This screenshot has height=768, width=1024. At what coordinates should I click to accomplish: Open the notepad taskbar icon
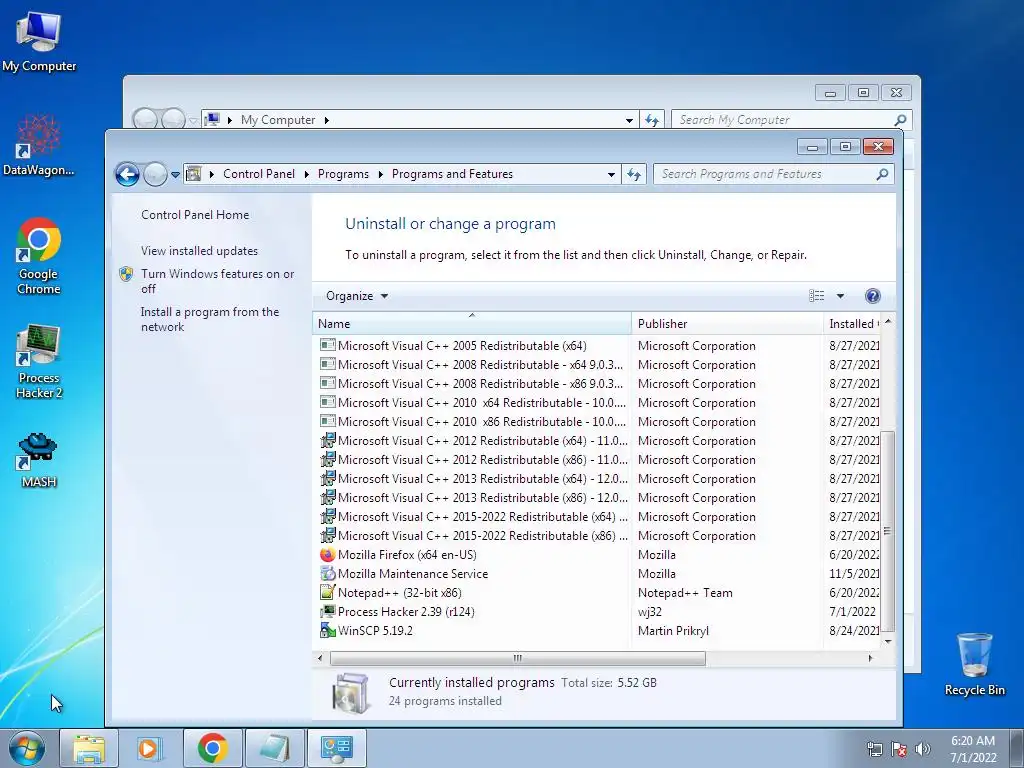tap(274, 748)
